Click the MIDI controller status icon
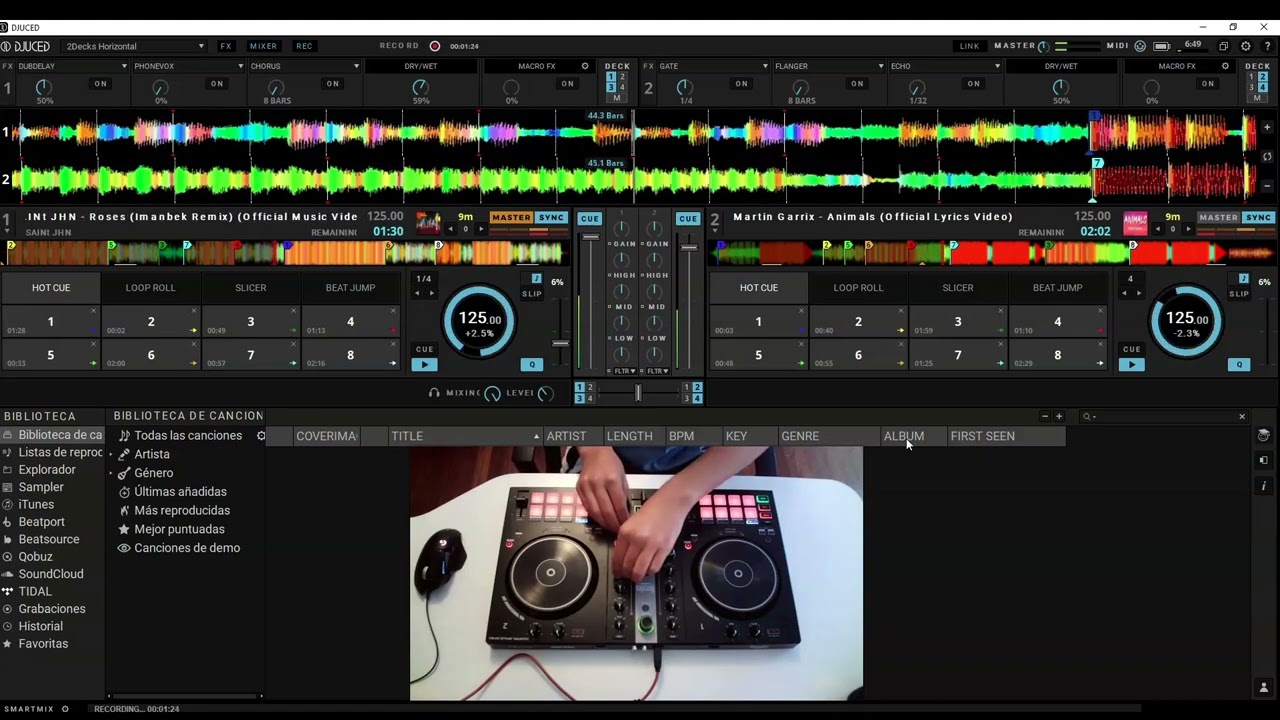This screenshot has width=1280, height=720. point(1140,46)
